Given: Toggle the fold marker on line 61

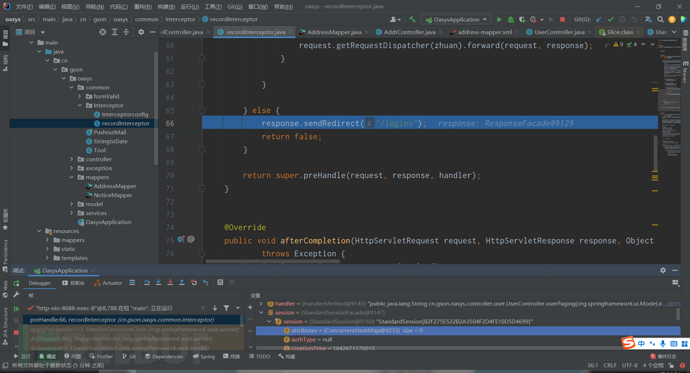Looking at the screenshot, I should (x=202, y=58).
